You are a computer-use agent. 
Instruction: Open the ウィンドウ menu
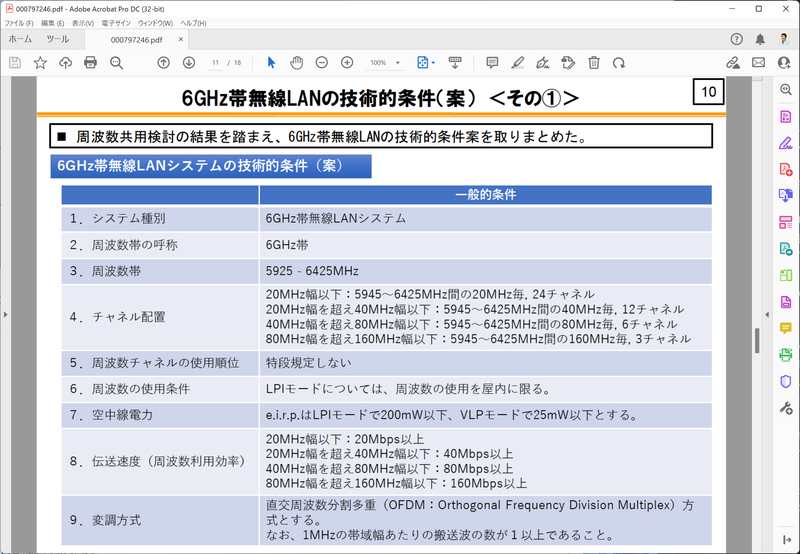pos(155,23)
